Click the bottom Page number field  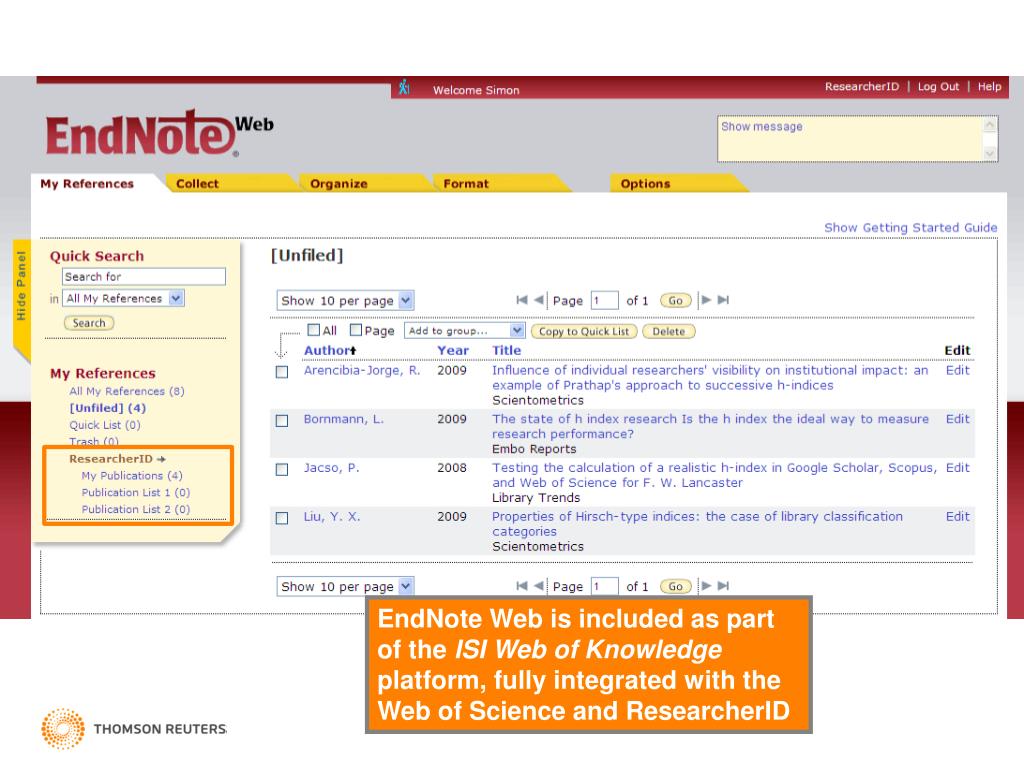point(605,586)
